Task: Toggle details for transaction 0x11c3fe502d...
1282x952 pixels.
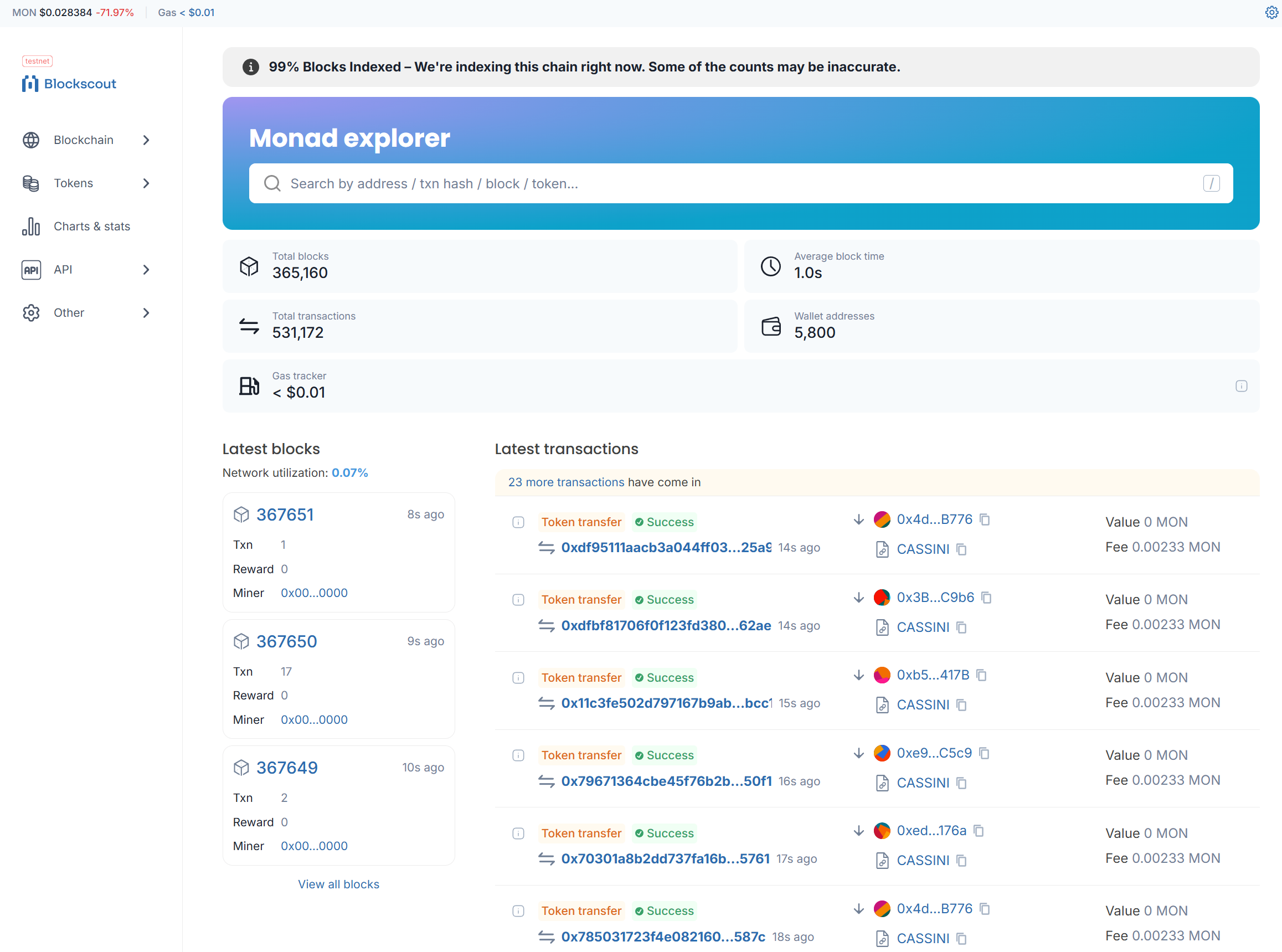Action: 518,678
